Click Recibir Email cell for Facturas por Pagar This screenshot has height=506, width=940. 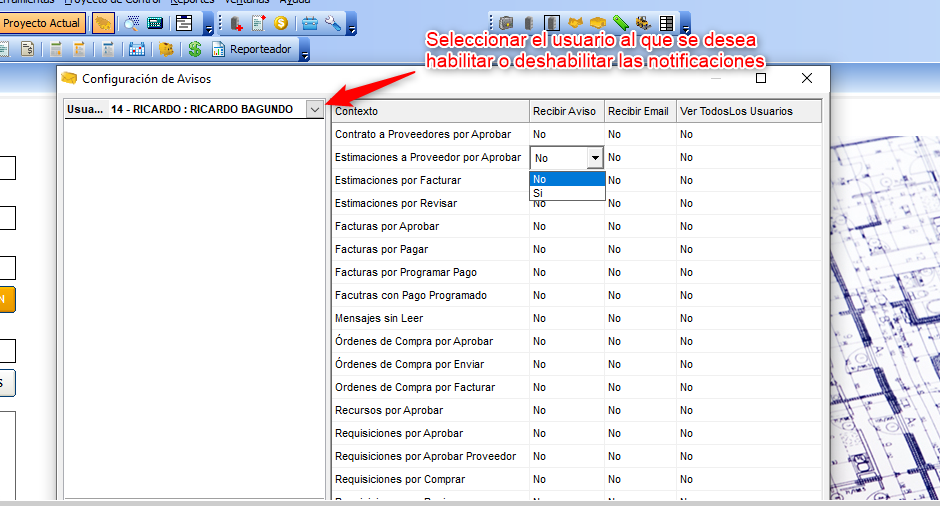pos(639,250)
